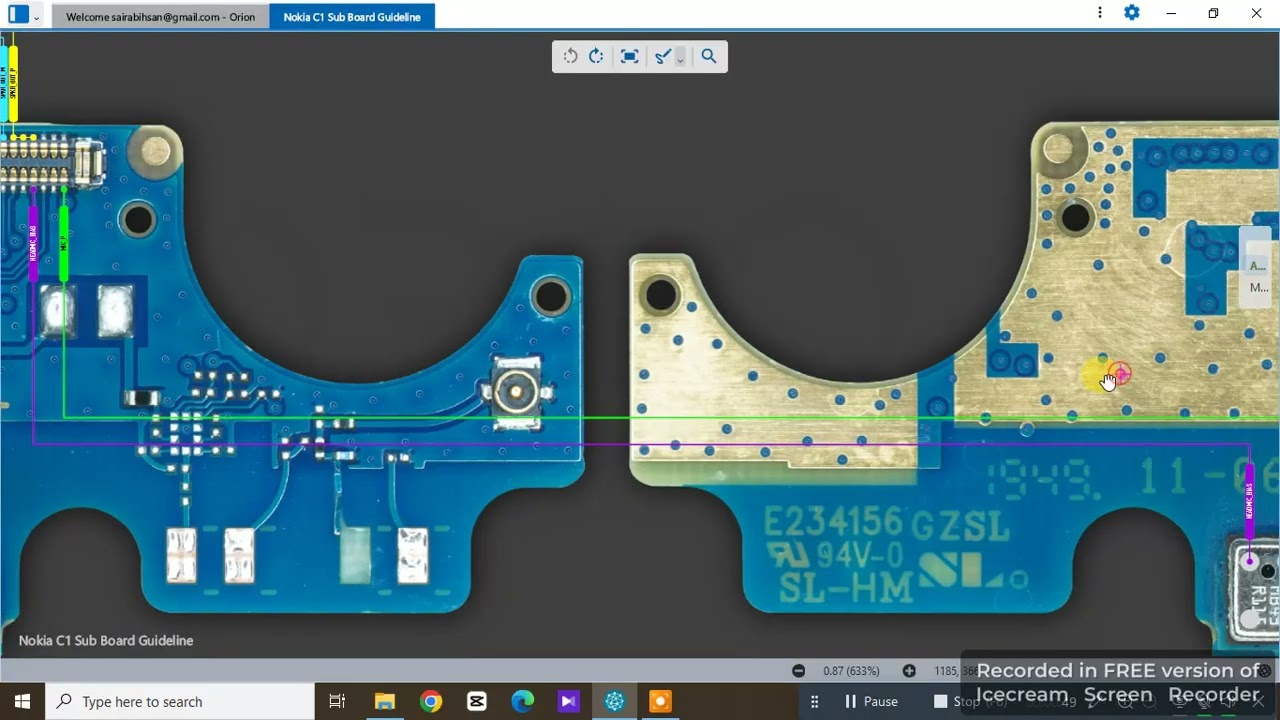Open Task View on taskbar

tap(337, 701)
